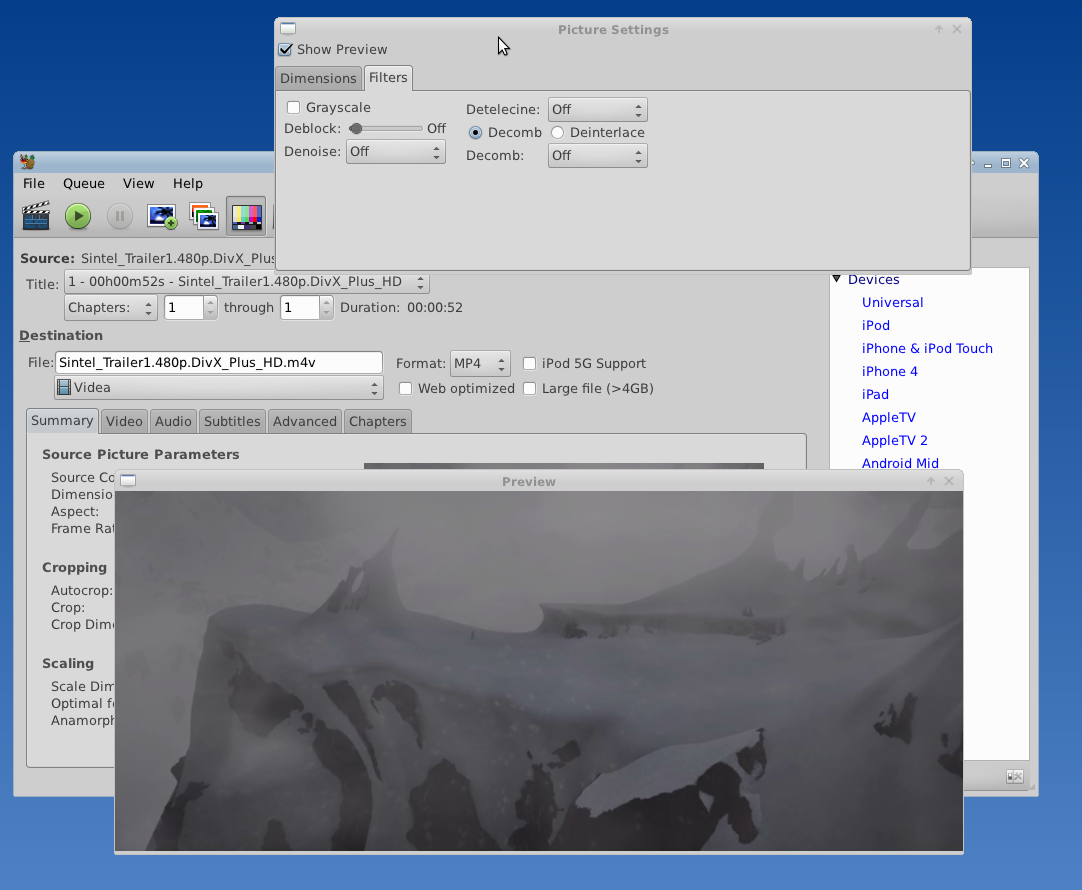This screenshot has width=1082, height=890.
Task: Open the Advanced tab
Action: tap(304, 422)
